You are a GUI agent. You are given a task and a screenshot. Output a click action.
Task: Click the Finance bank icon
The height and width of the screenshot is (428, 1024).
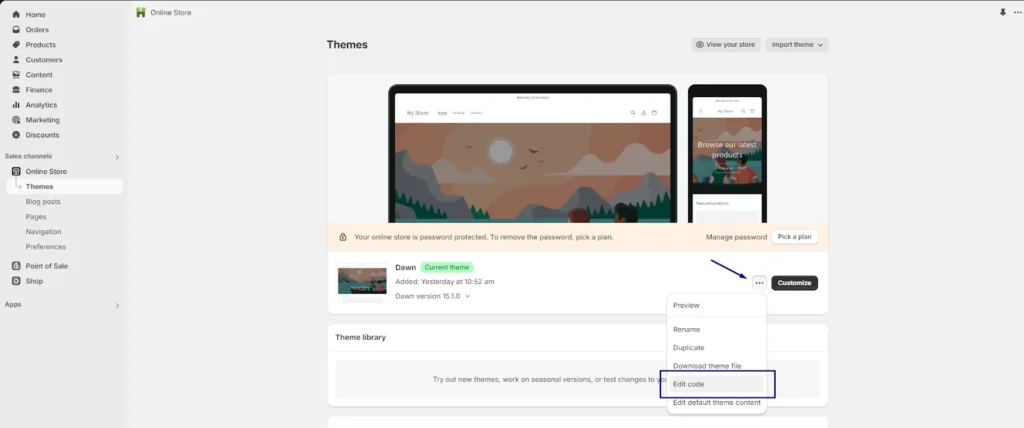pyautogui.click(x=16, y=90)
